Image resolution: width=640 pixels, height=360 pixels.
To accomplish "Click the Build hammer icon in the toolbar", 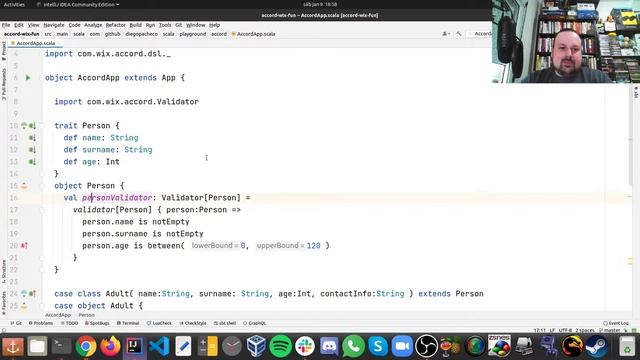I will [459, 34].
